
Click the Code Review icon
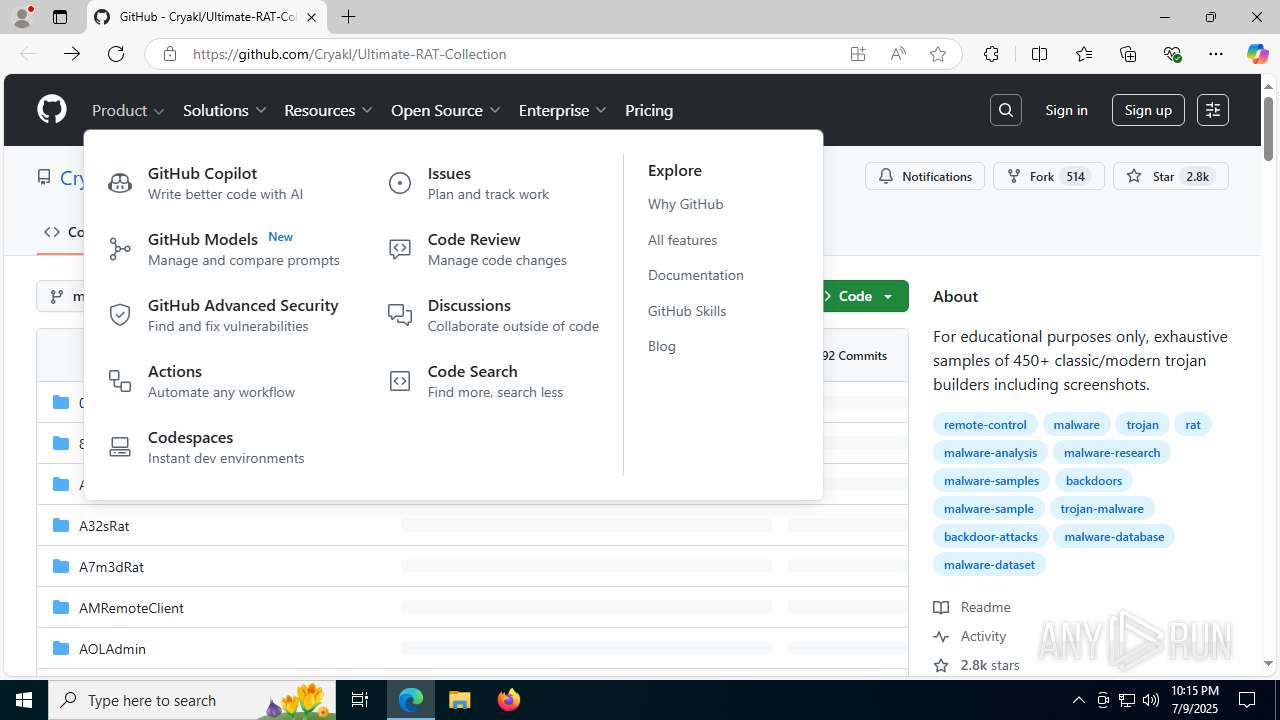400,249
